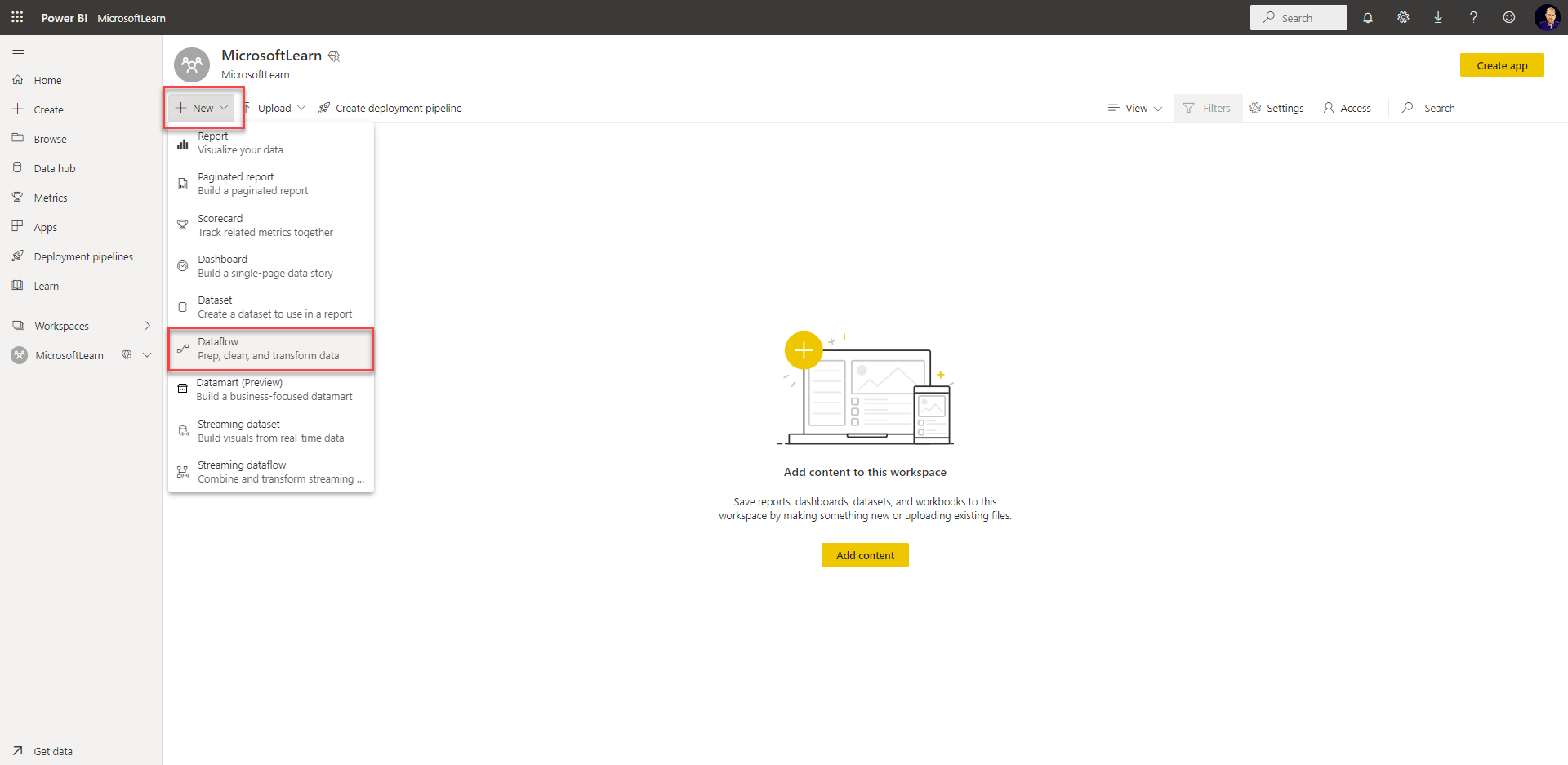Expand the New dropdown
The width and height of the screenshot is (1568, 765).
[x=202, y=108]
